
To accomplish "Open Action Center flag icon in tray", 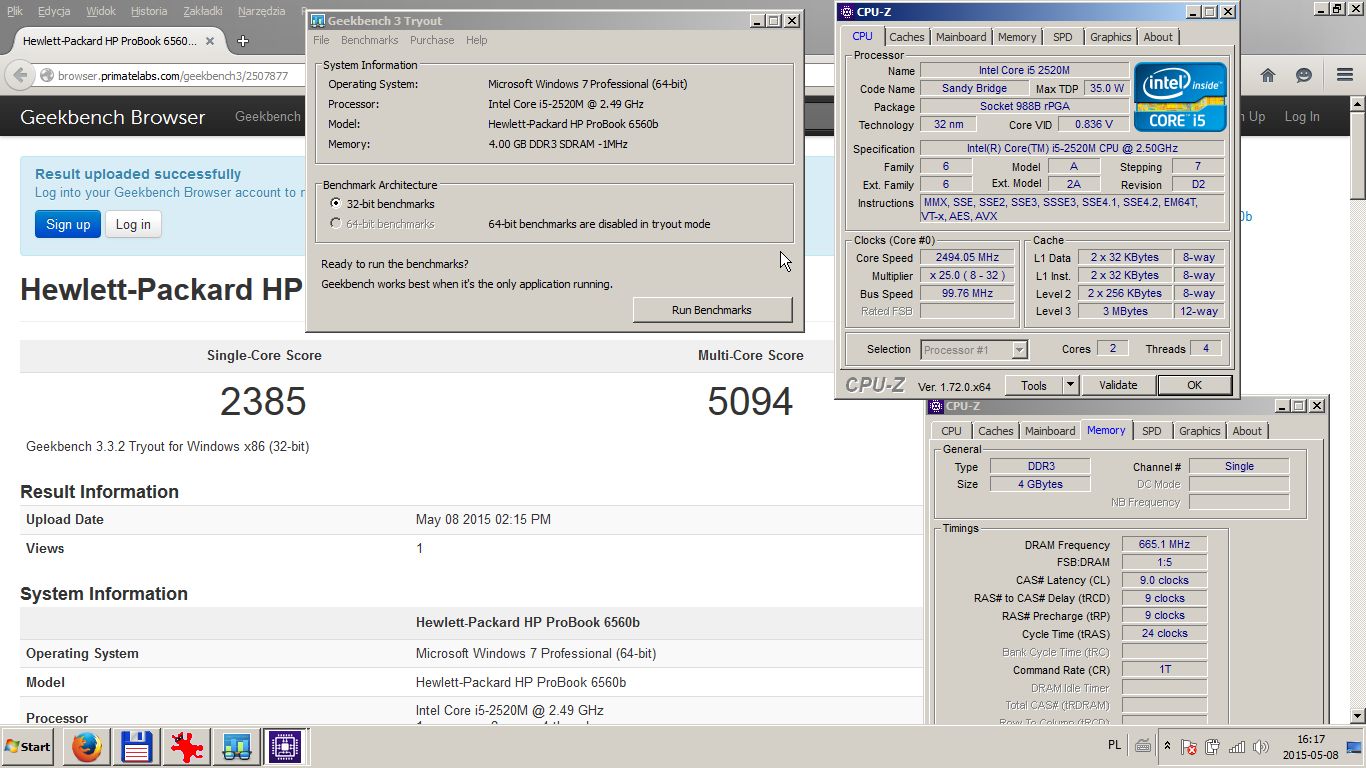I will (x=1189, y=747).
